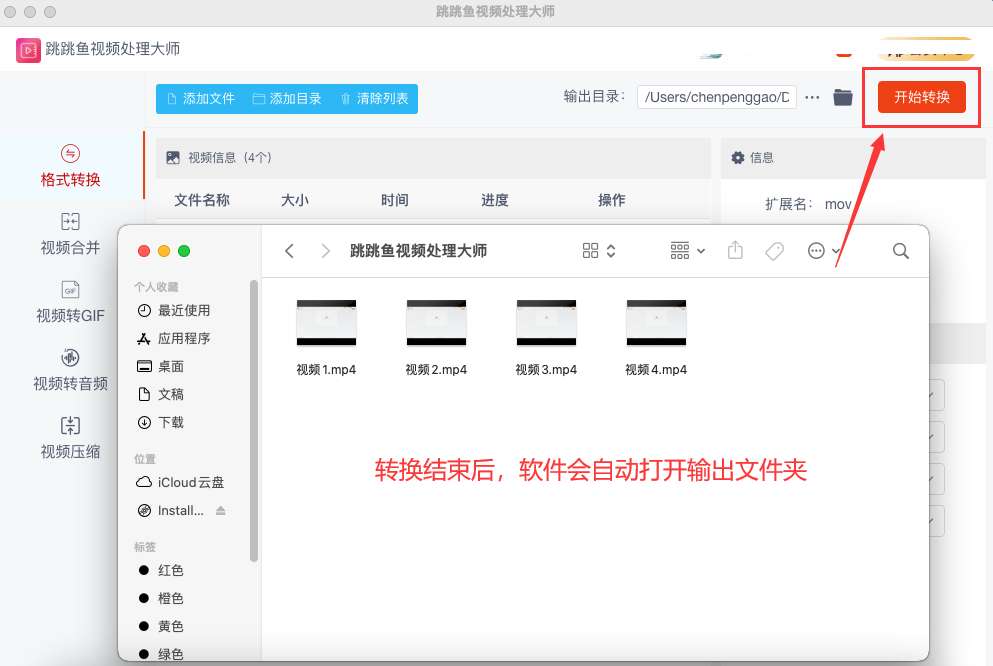Select the 视频3.mp4 thumbnail

547,323
